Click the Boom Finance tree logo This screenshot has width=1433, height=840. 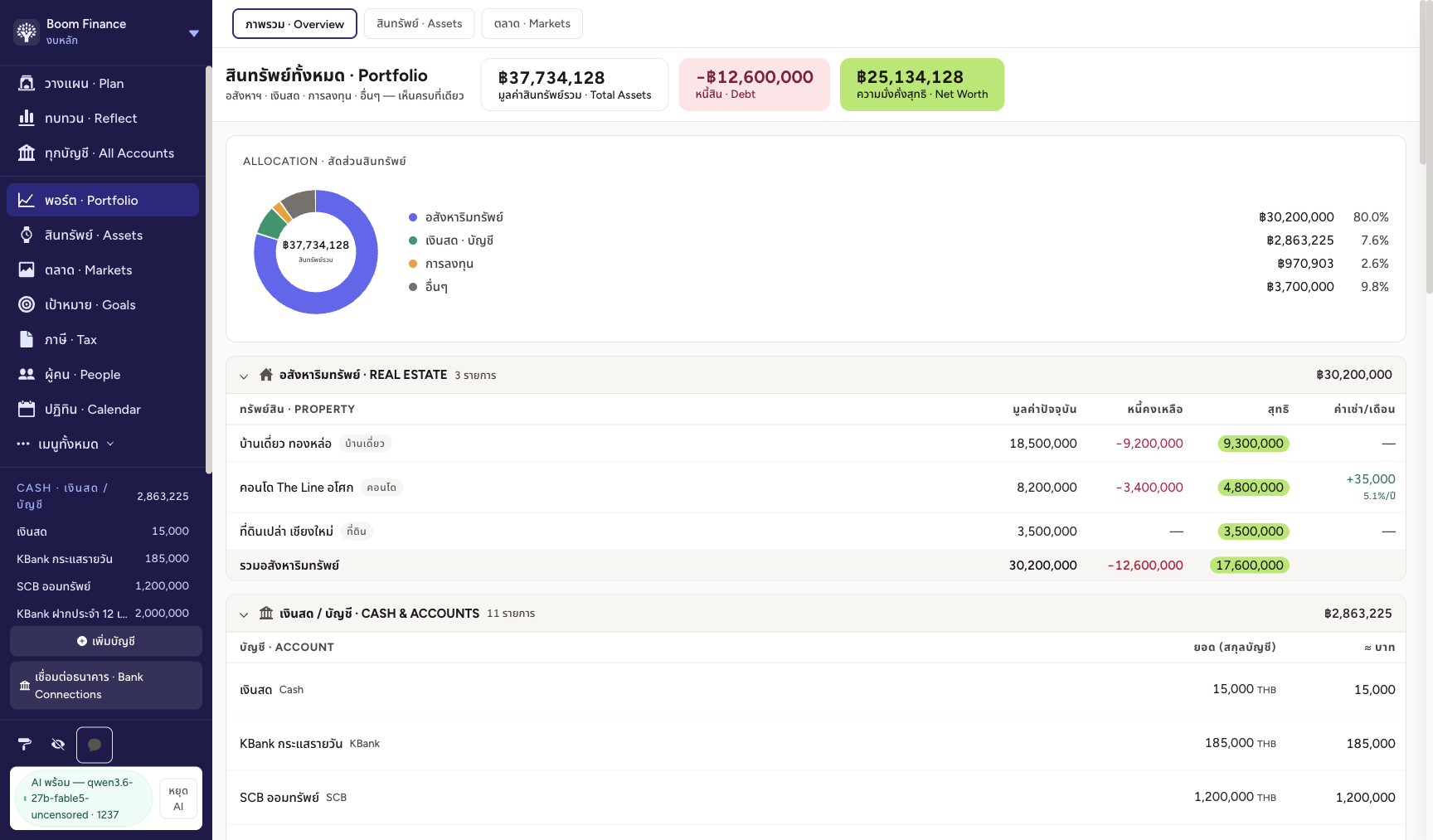click(x=27, y=32)
